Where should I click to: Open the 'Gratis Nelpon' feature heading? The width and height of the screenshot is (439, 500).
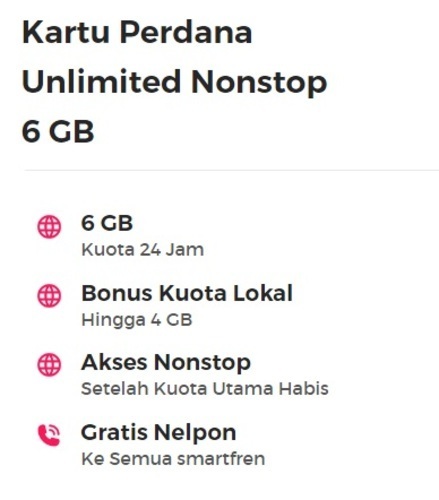tap(159, 433)
